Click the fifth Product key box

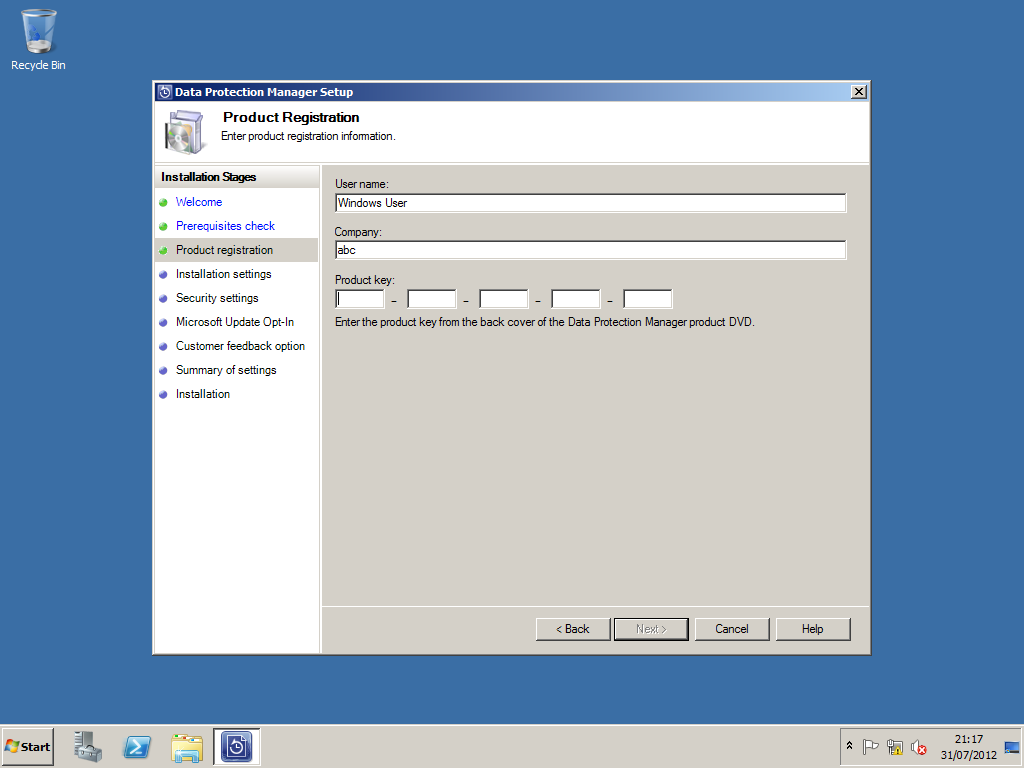[x=647, y=299]
